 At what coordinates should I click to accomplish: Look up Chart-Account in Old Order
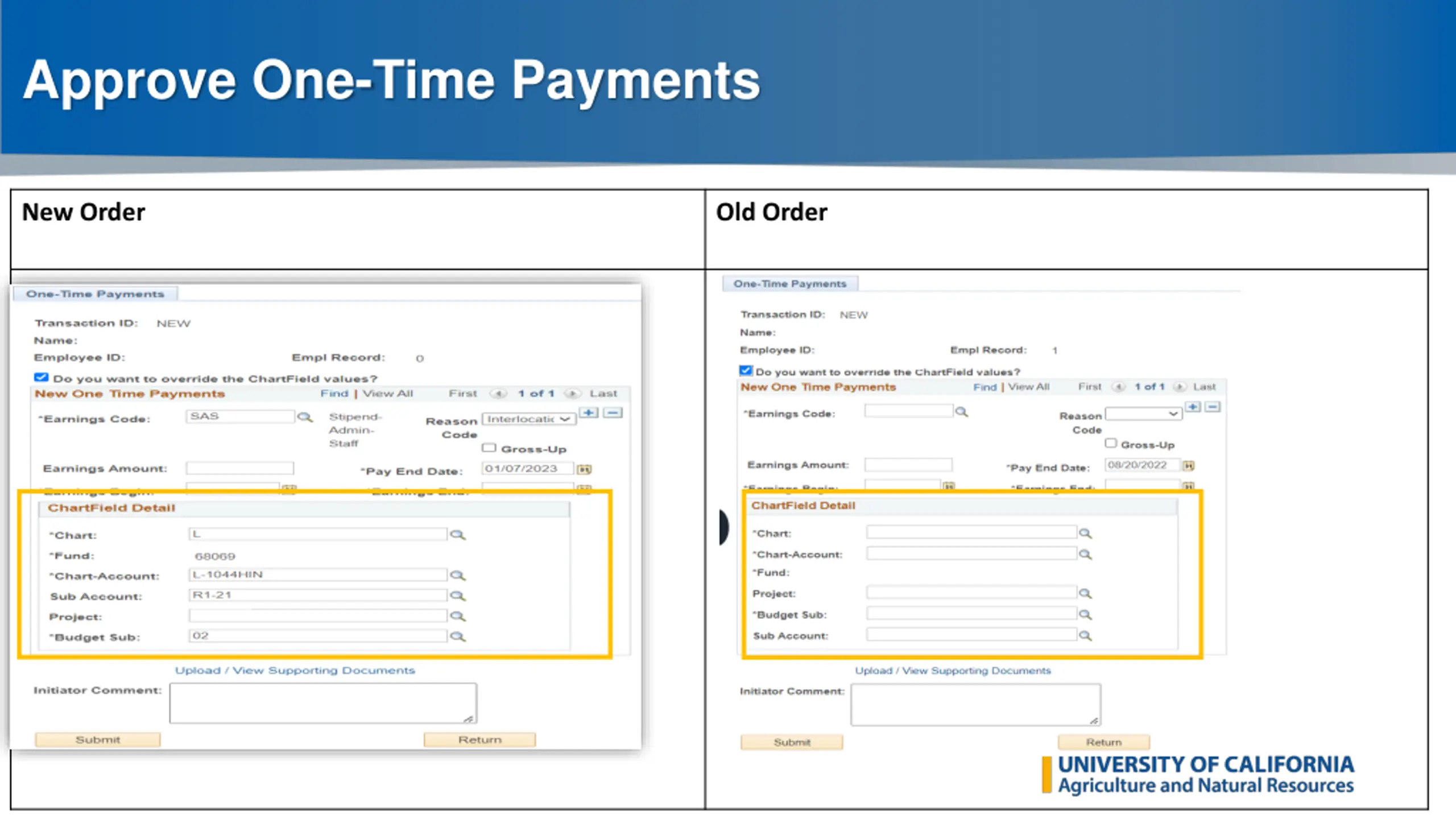[x=1085, y=555]
